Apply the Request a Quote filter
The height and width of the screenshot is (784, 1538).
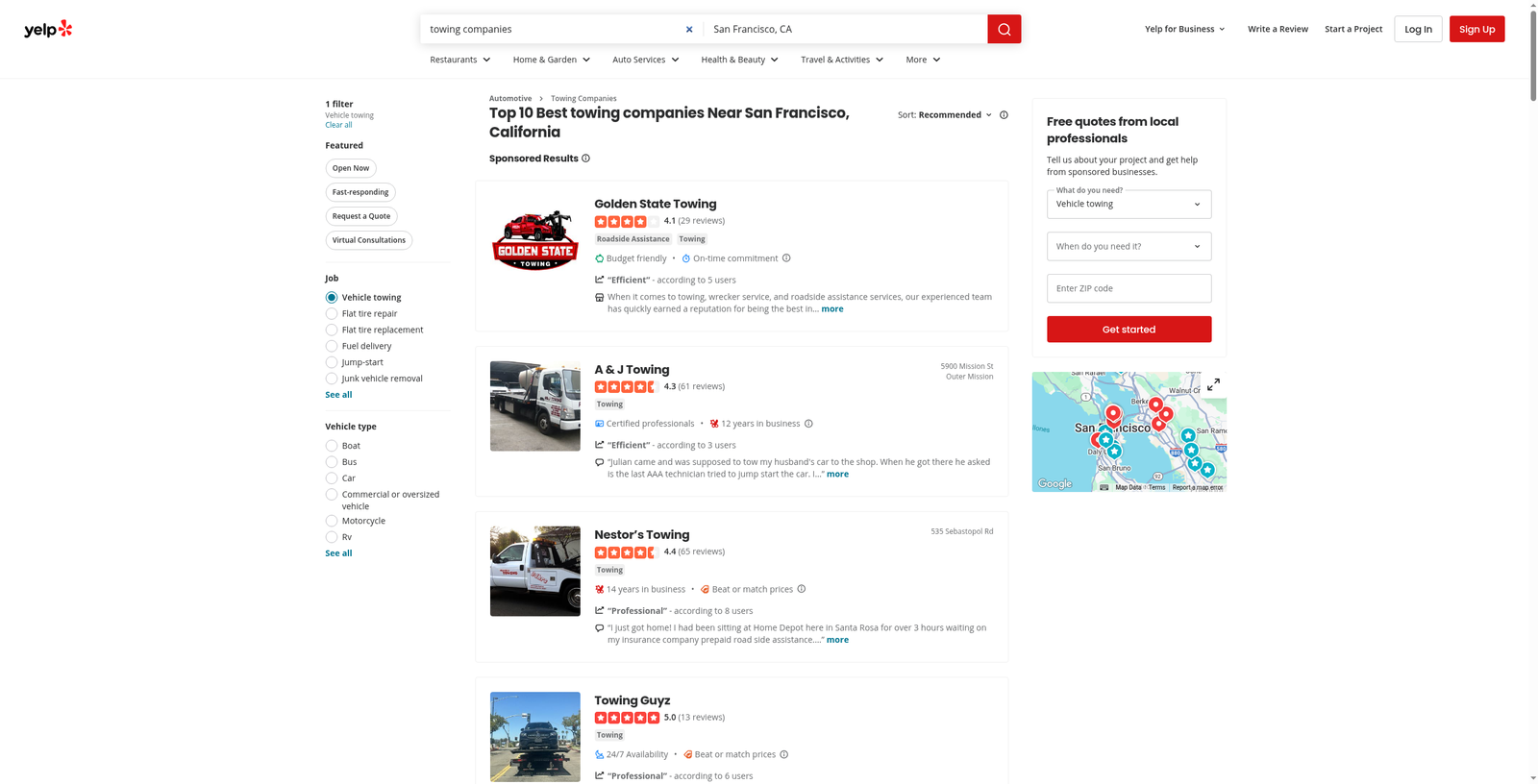click(x=361, y=216)
